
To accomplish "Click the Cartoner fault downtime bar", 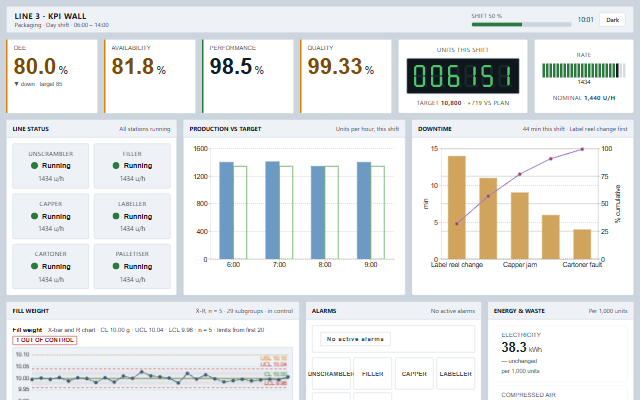I will 582,244.
